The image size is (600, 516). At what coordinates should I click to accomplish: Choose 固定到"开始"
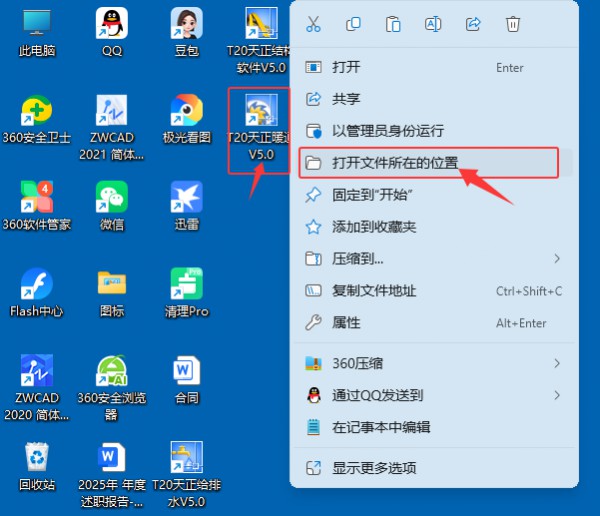click(x=434, y=195)
